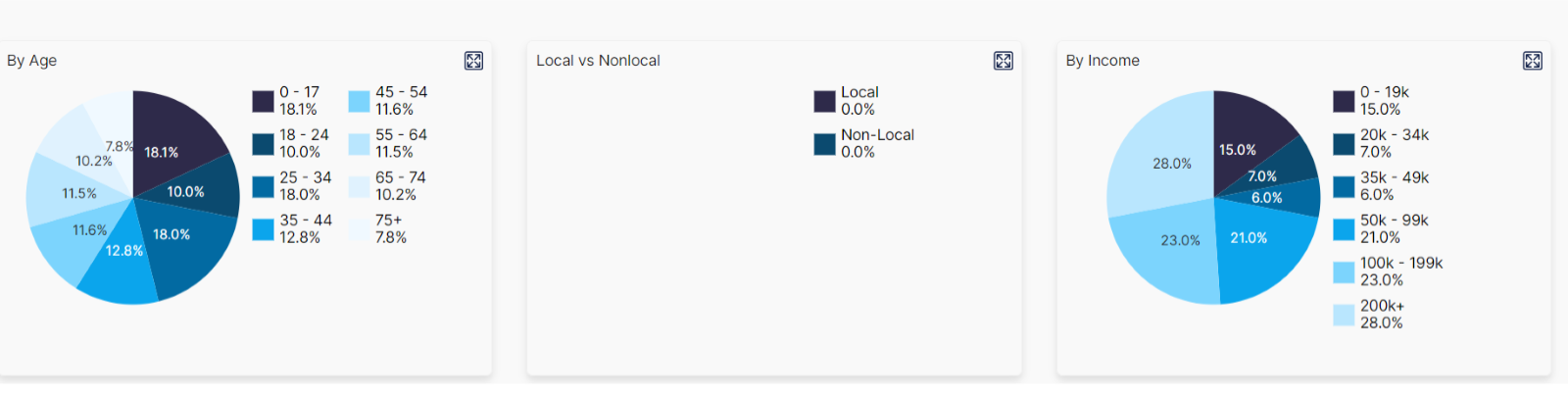
Task: Click the 200k+ income legend swatch
Action: [1344, 315]
